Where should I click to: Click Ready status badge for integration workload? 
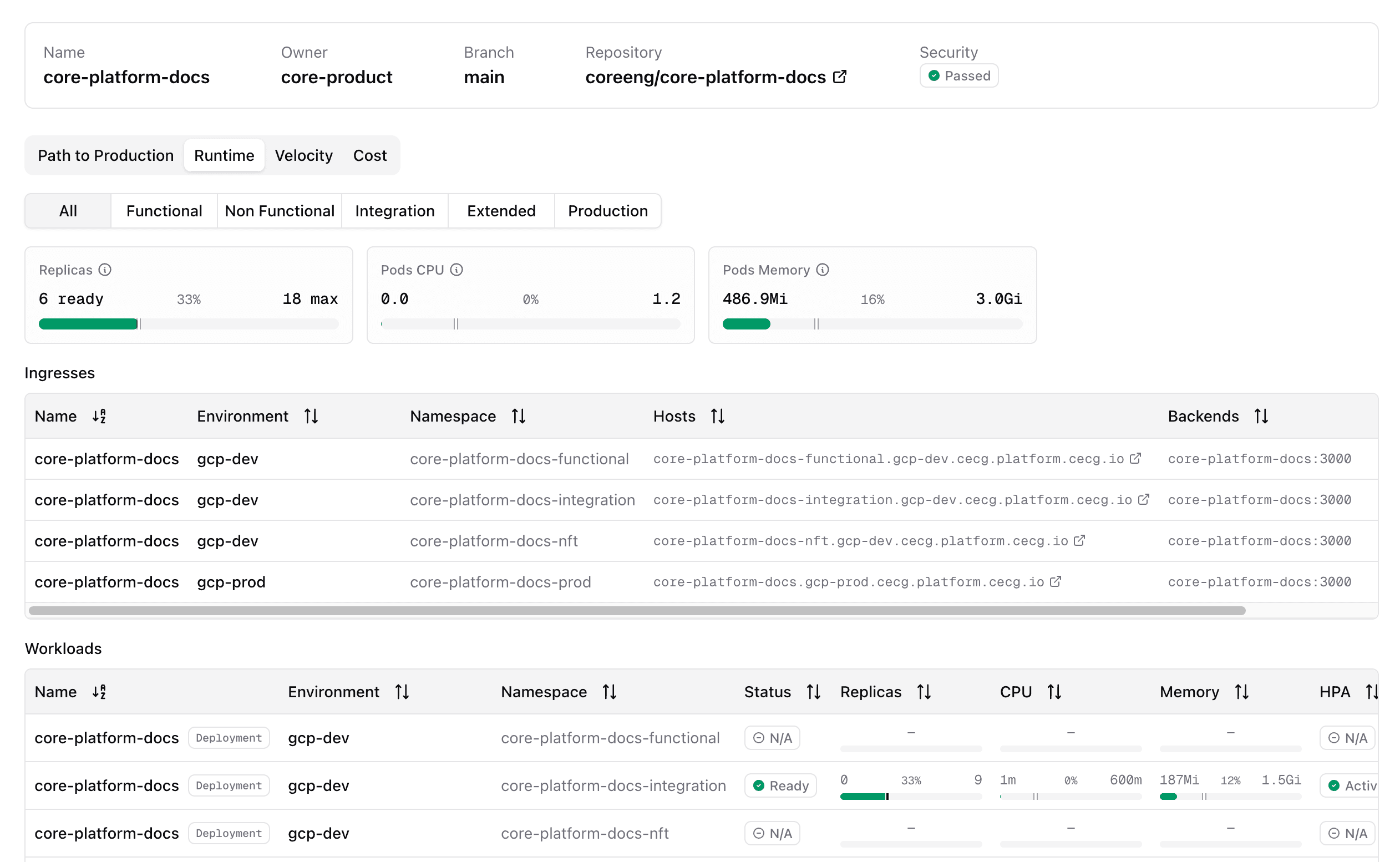[x=780, y=785]
